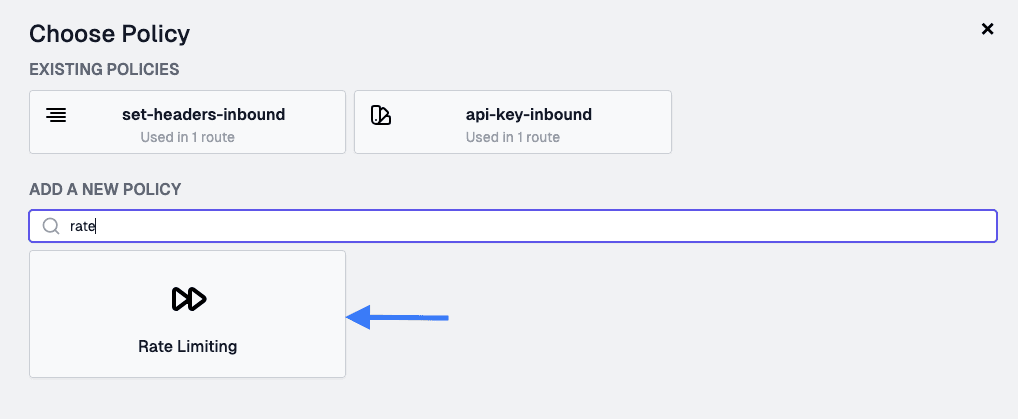This screenshot has height=419, width=1018.
Task: Click the "set-headers-inbound" policy name text
Action: point(204,115)
